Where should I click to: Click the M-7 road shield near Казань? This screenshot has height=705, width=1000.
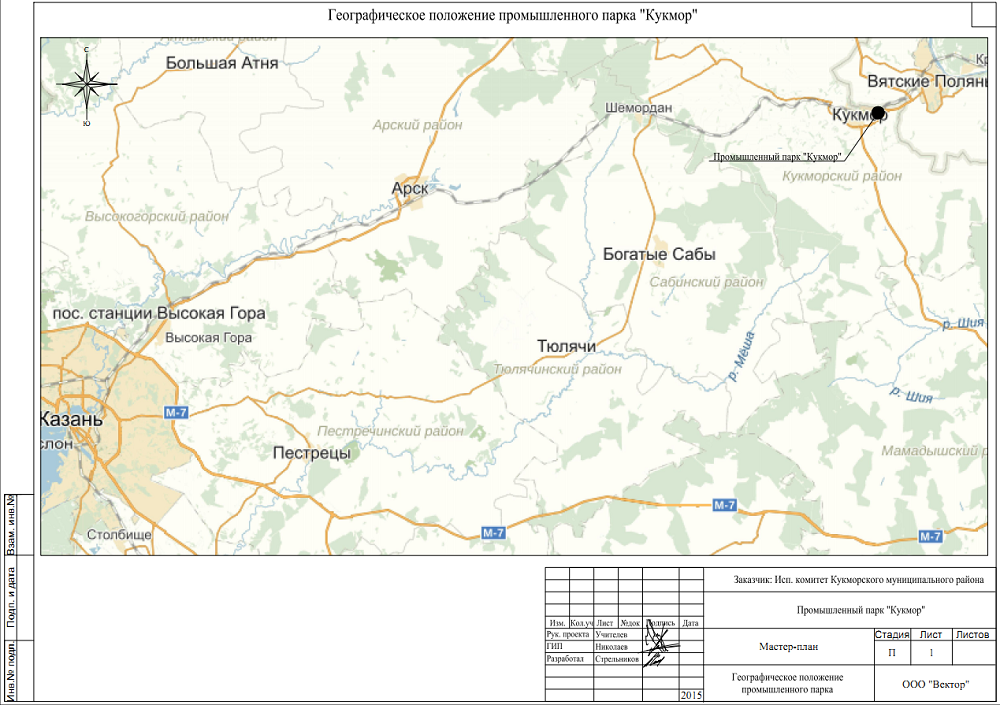pyautogui.click(x=178, y=412)
